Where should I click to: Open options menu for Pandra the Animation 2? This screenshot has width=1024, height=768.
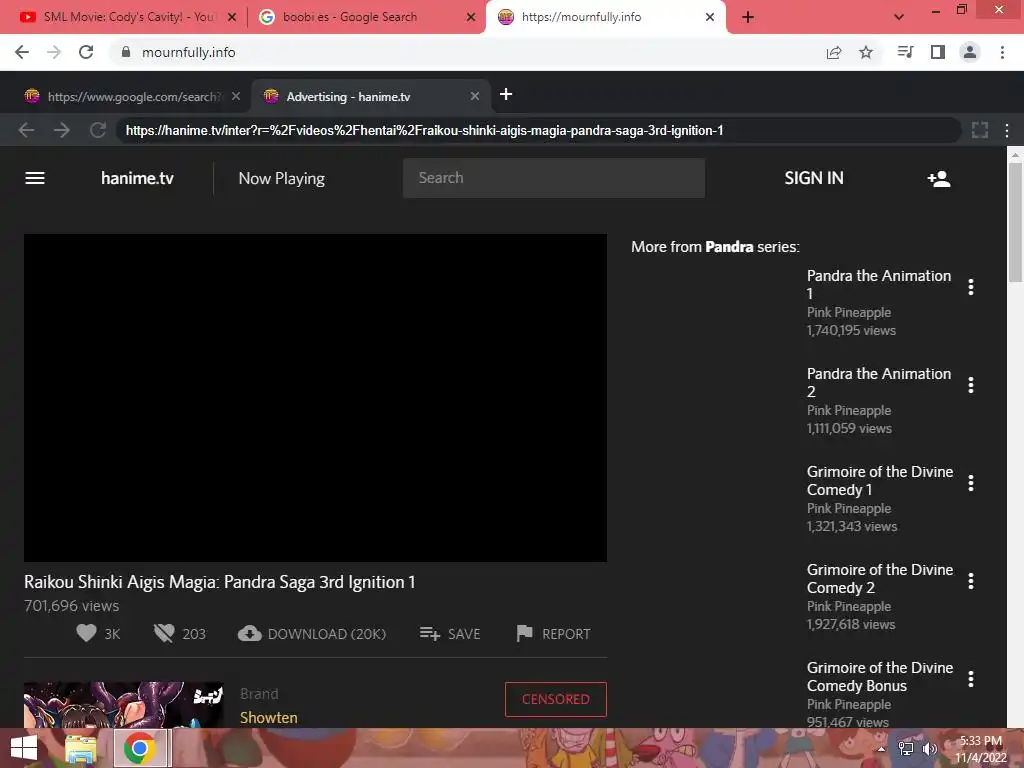[970, 385]
